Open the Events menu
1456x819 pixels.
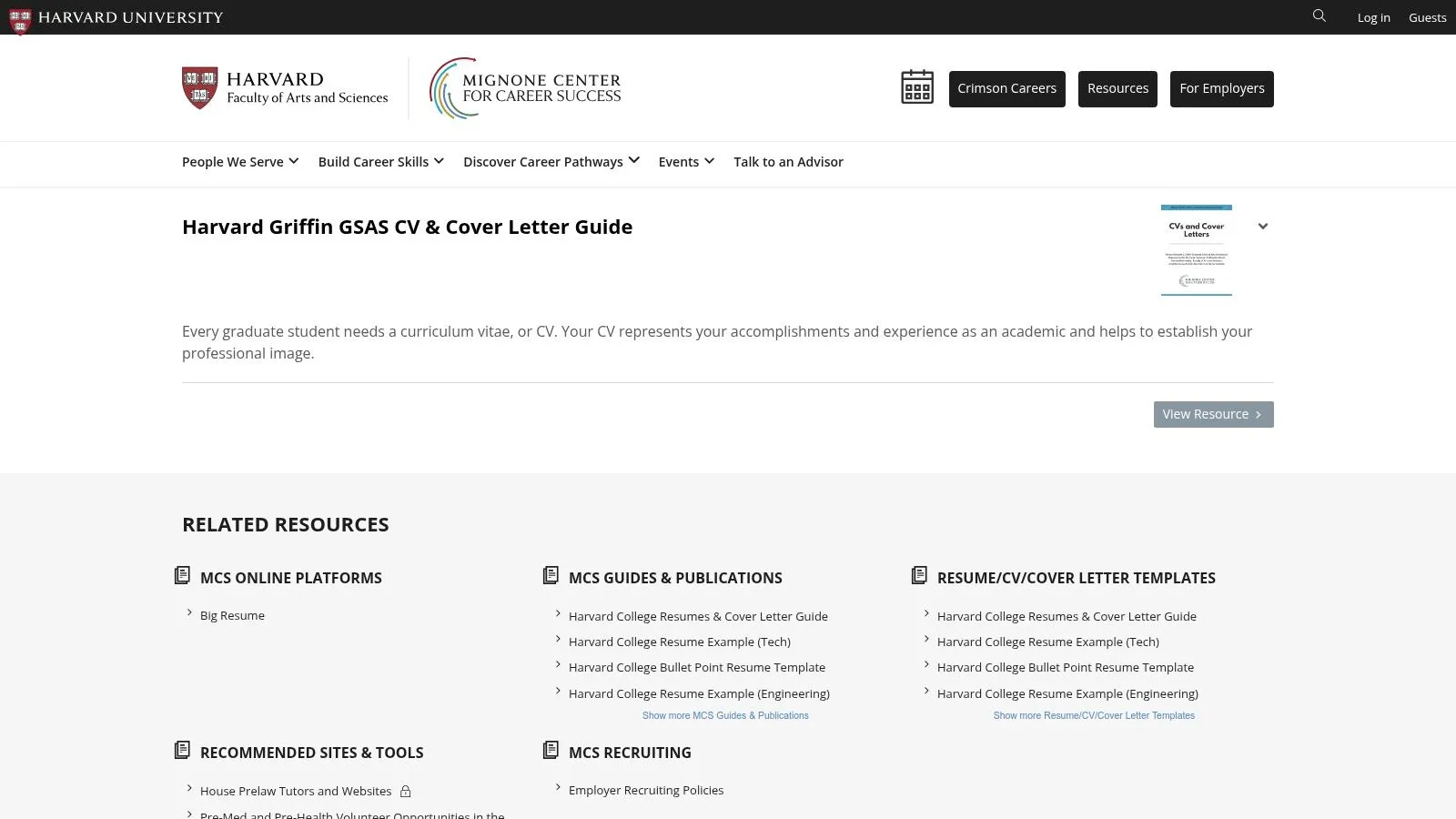[685, 161]
